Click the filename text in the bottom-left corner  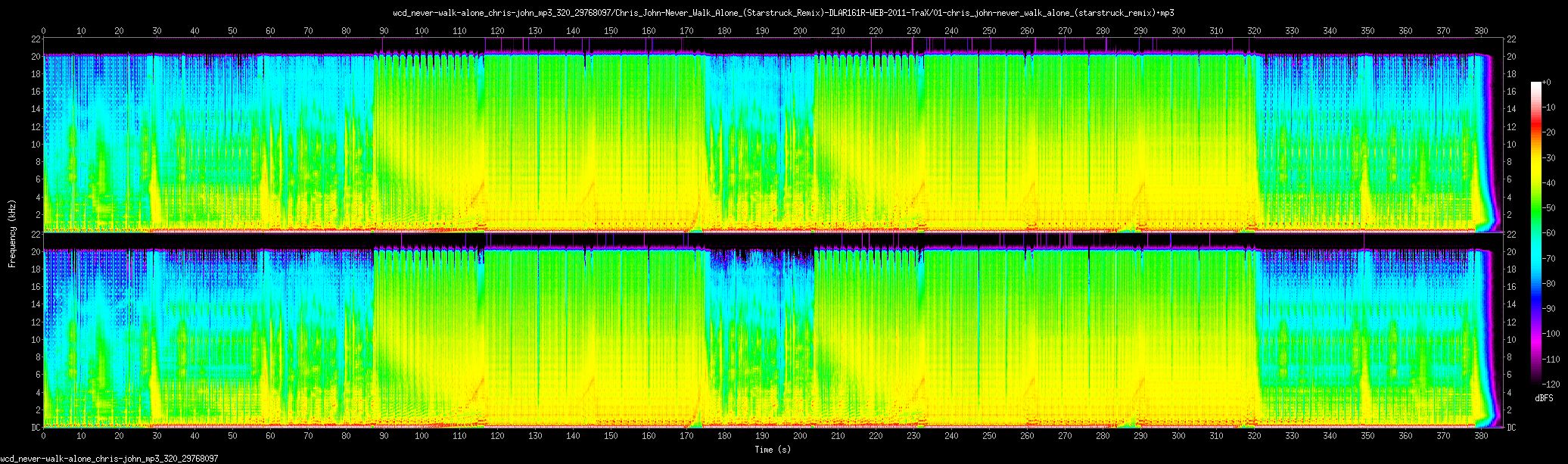click(x=109, y=459)
